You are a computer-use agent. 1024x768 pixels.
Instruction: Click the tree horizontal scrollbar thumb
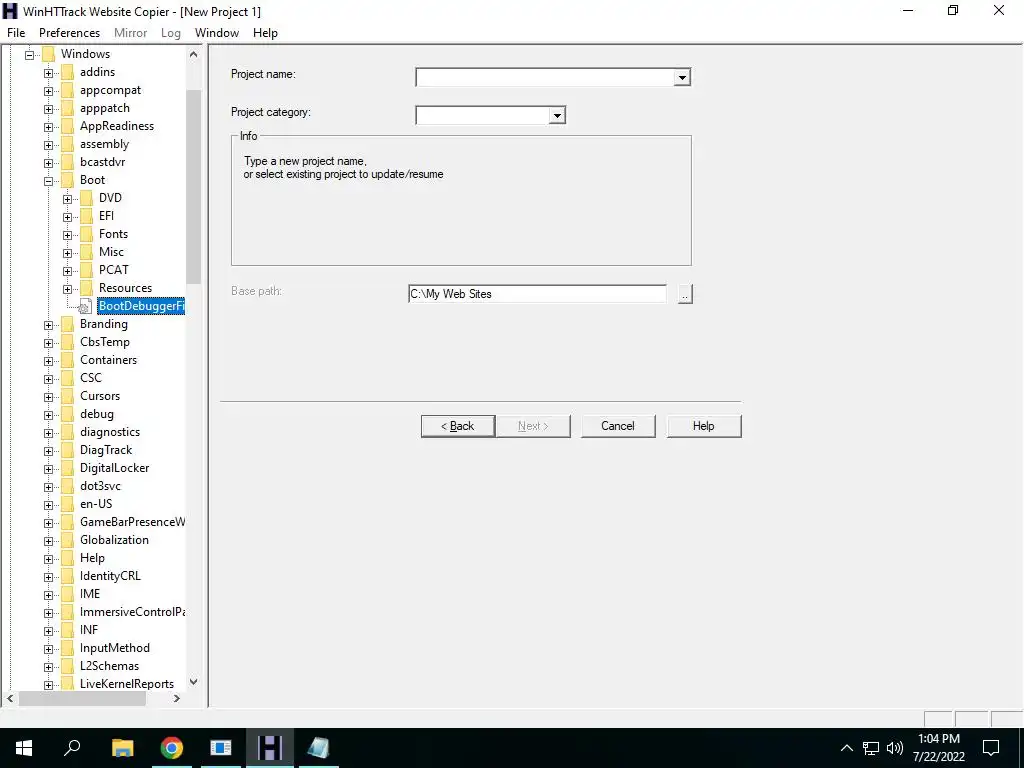point(82,698)
